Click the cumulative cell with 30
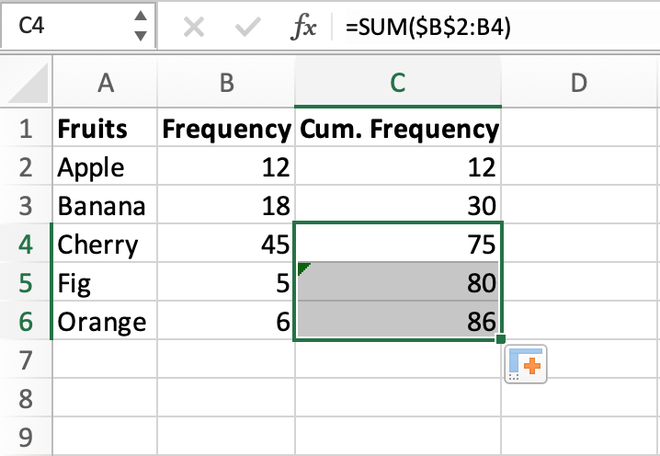 (x=398, y=205)
